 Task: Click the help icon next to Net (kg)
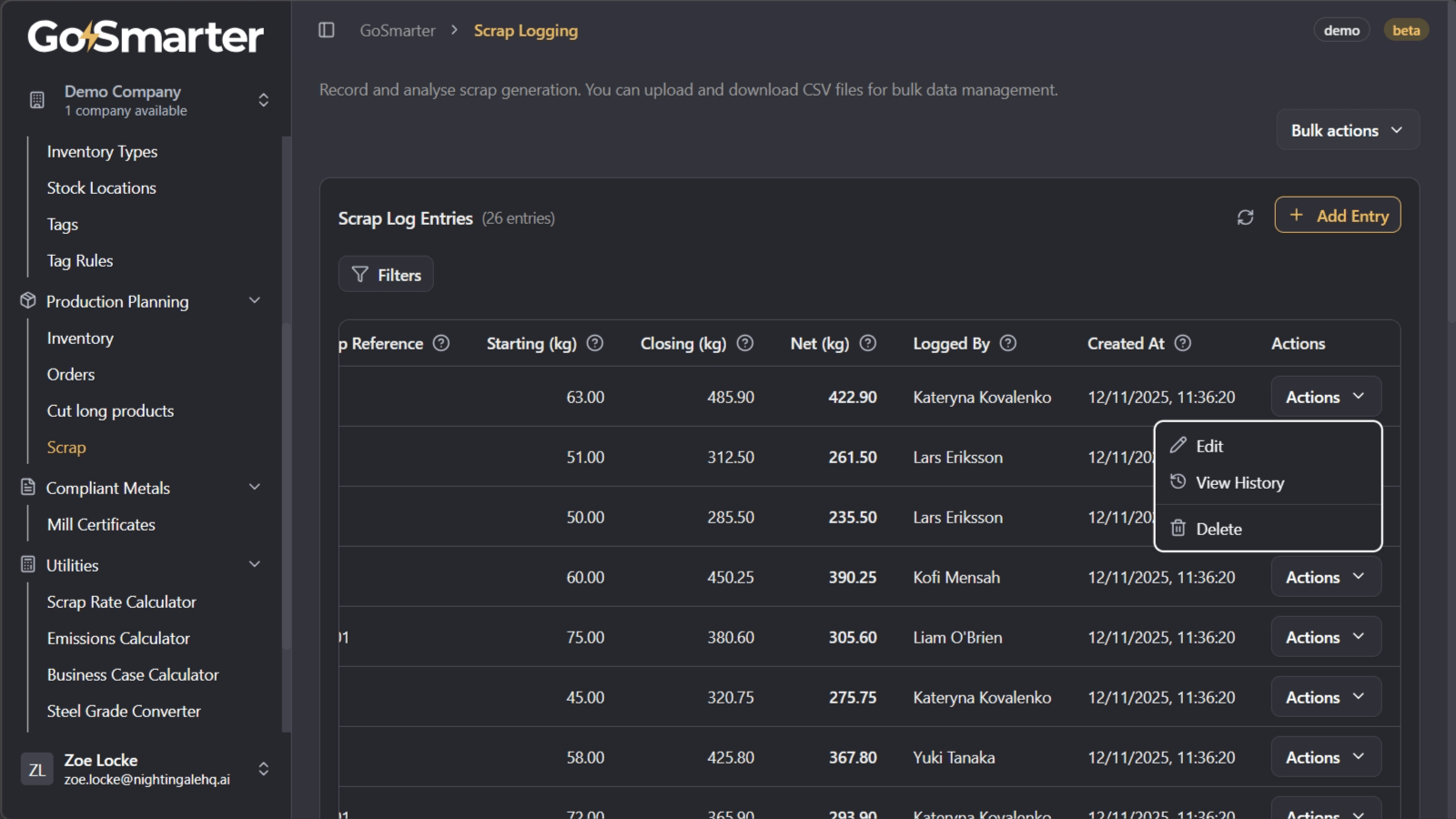(x=867, y=343)
